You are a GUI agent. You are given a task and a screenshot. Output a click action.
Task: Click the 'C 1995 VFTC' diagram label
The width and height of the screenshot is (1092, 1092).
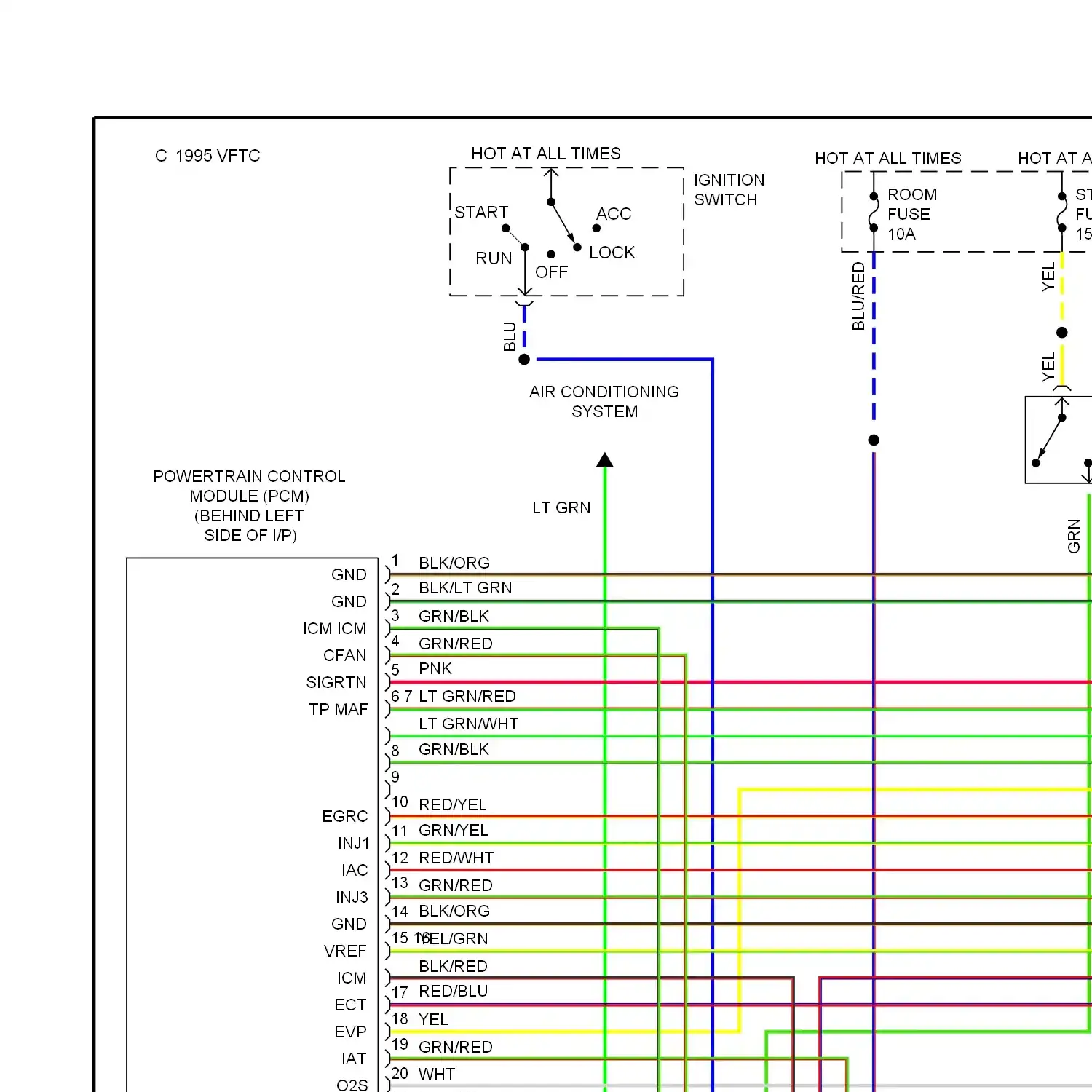click(207, 156)
